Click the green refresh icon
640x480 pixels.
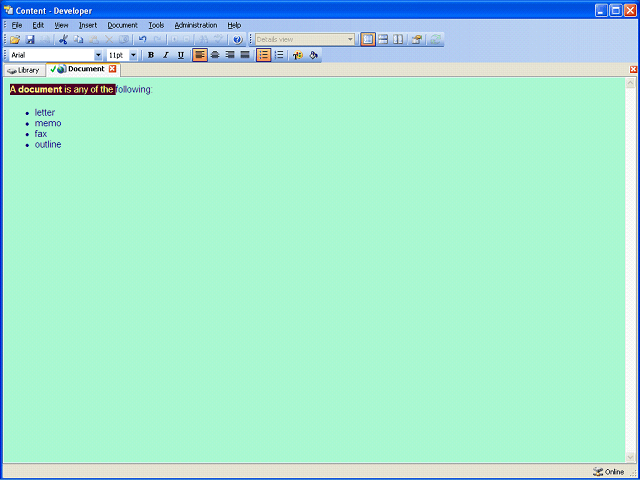436,40
